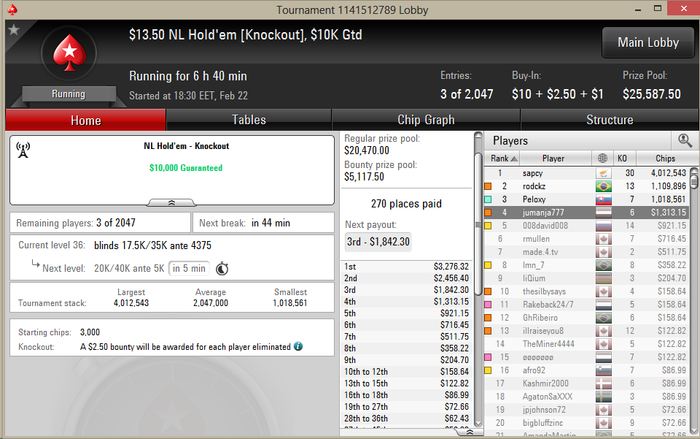Click the knockout bounty info icon
700x439 pixels.
point(298,347)
